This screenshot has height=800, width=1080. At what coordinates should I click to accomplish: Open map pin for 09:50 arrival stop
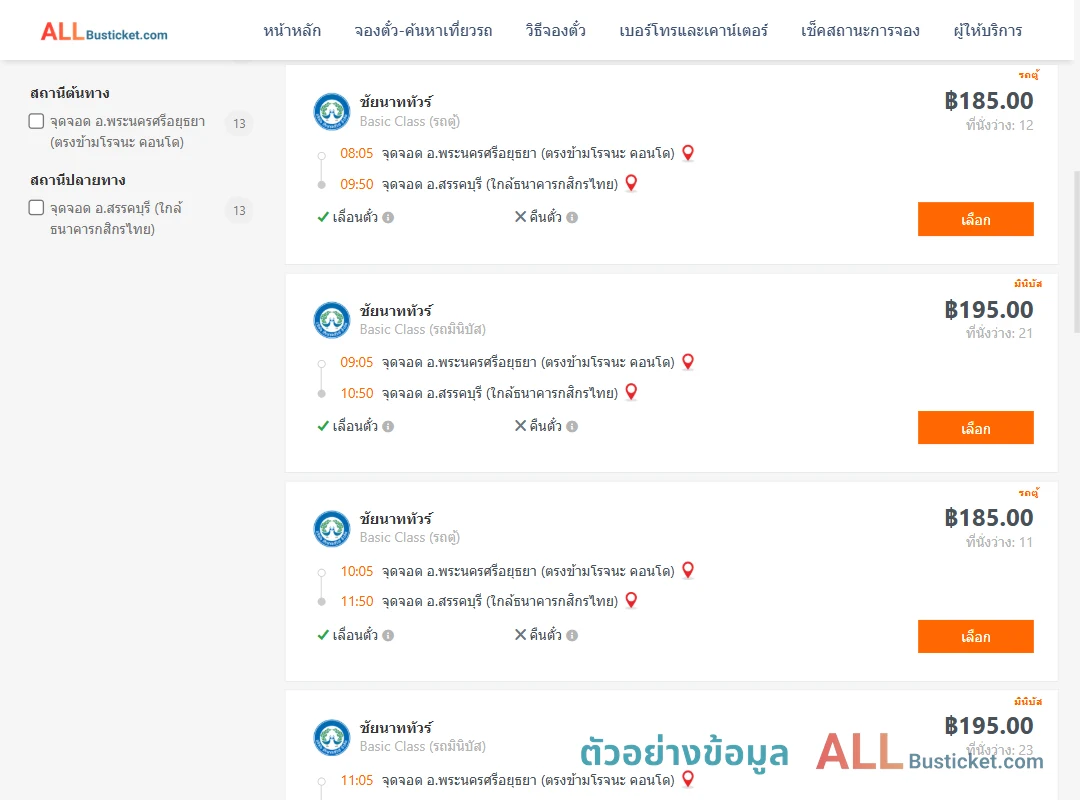631,183
